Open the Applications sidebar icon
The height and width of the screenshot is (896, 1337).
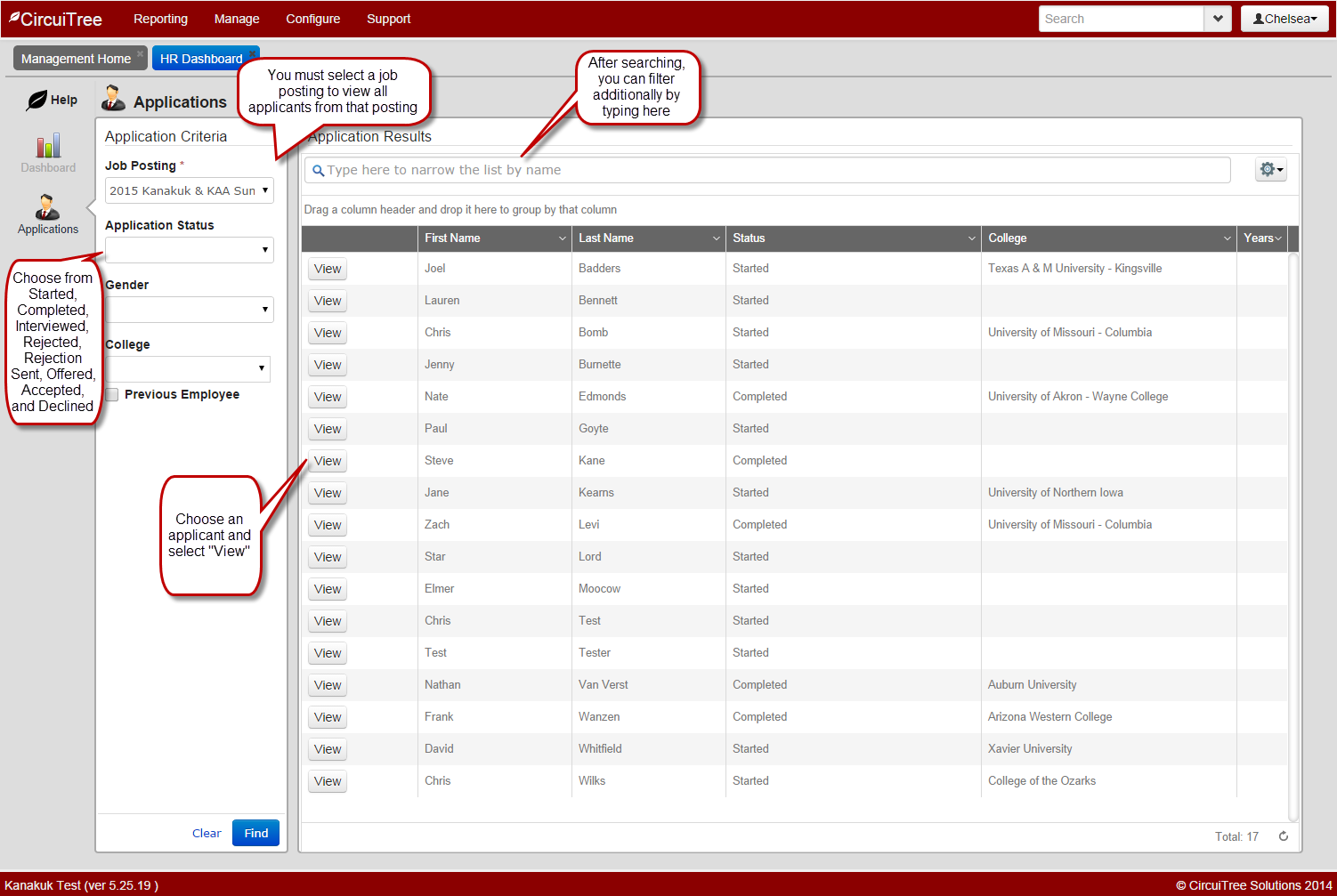coord(47,209)
